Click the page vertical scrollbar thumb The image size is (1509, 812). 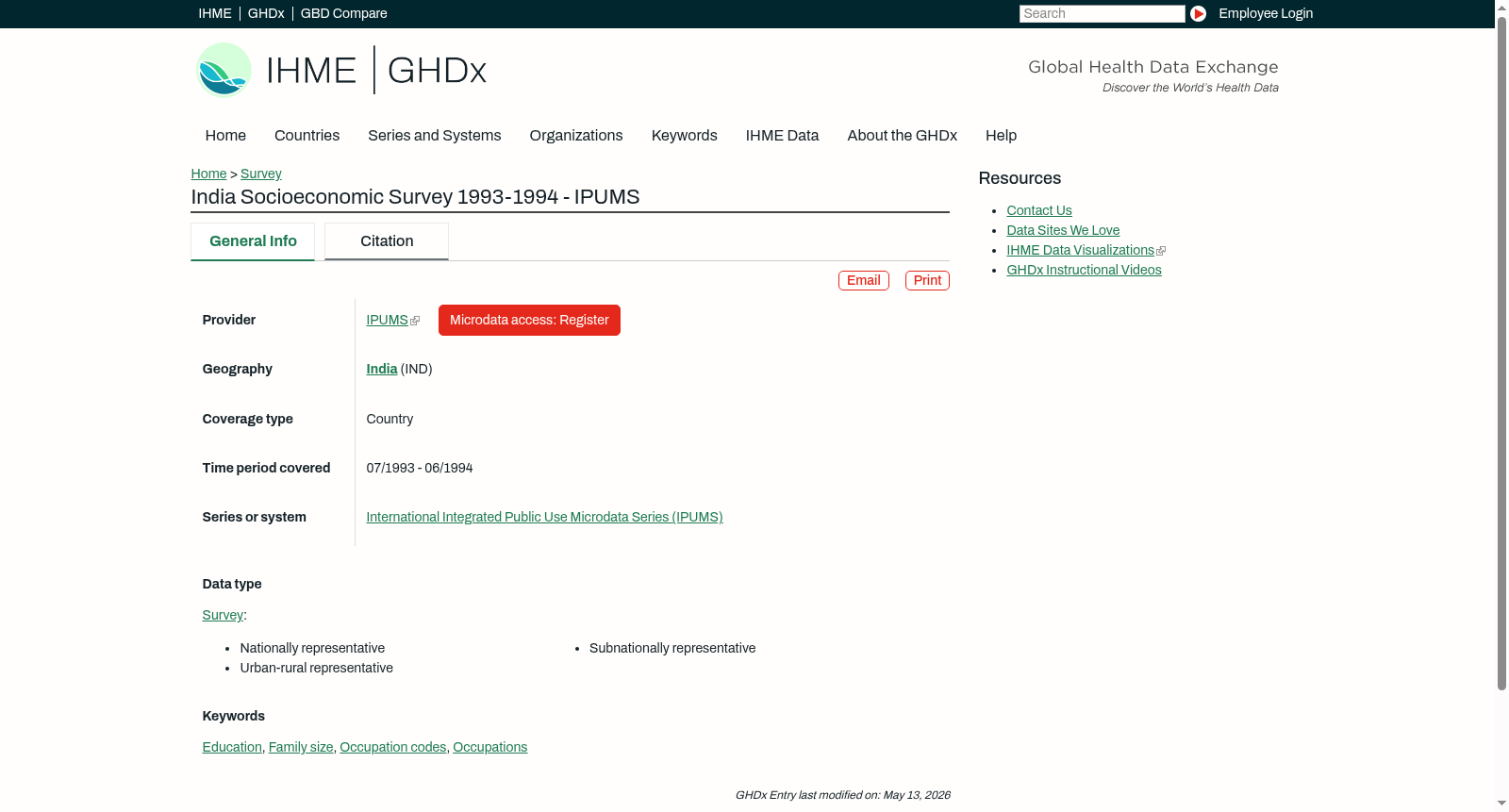pos(1501,353)
